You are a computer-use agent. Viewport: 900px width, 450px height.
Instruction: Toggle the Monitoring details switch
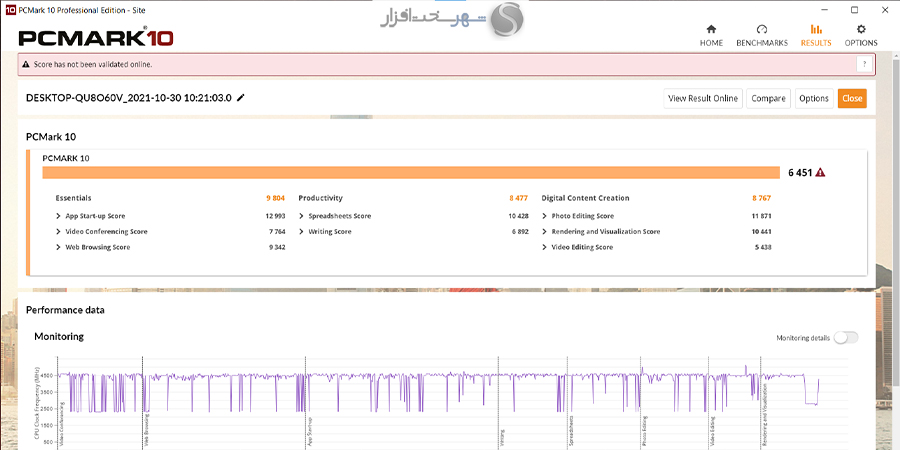(x=845, y=338)
